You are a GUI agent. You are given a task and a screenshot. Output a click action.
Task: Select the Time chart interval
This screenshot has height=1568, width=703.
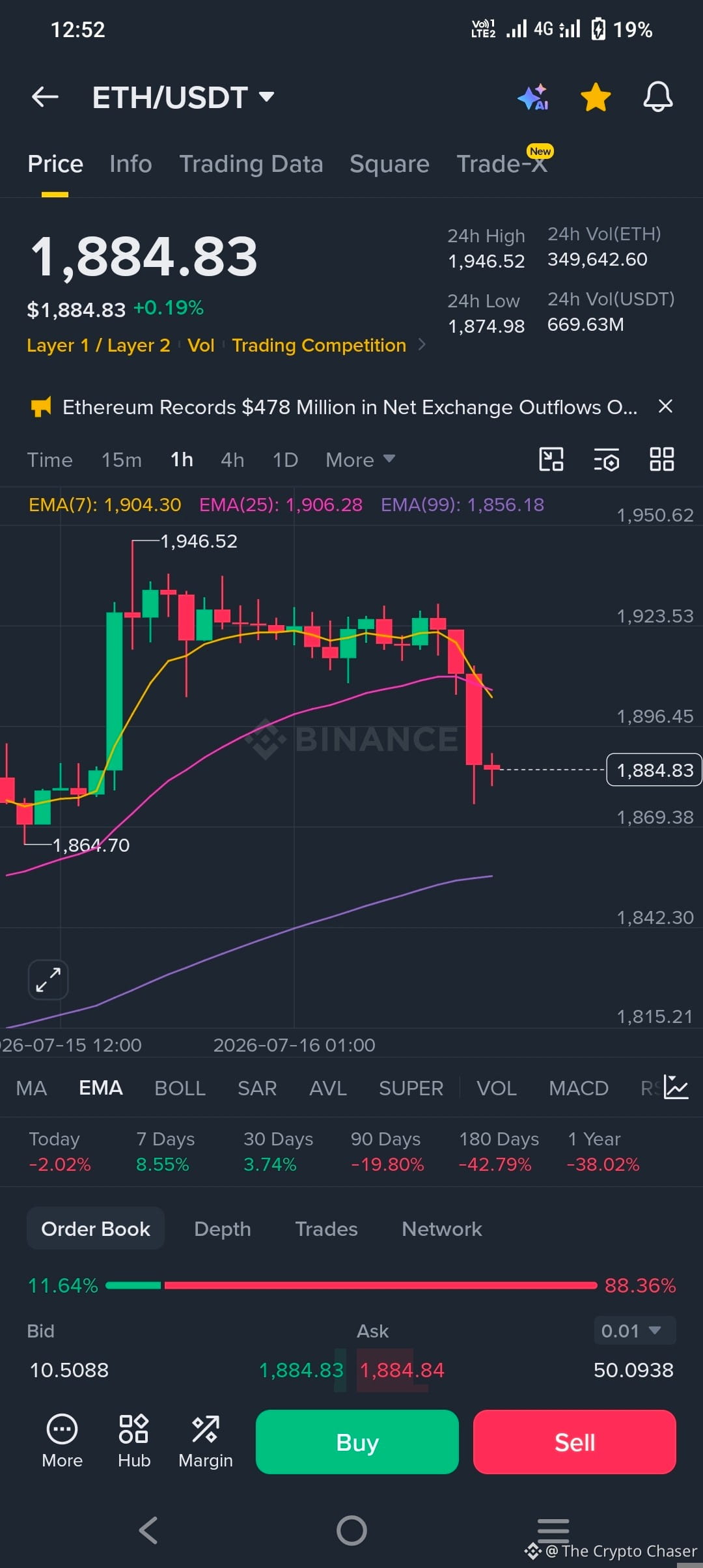49,460
